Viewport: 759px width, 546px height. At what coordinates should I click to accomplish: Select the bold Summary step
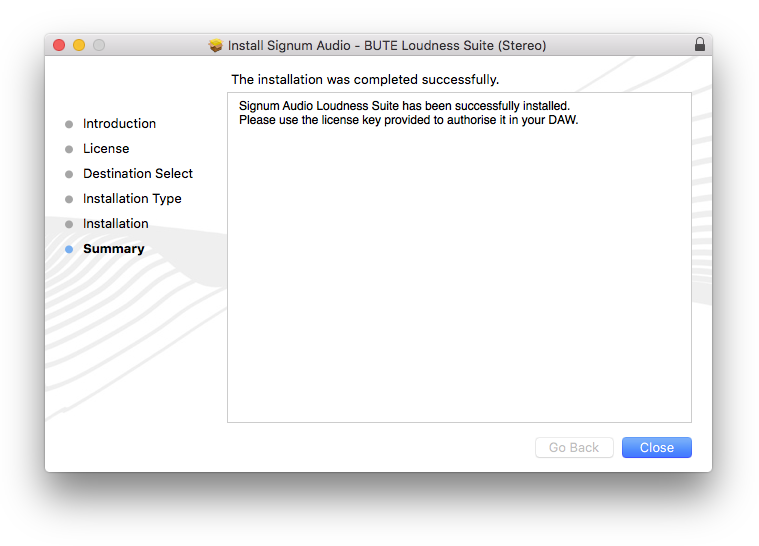pos(114,249)
